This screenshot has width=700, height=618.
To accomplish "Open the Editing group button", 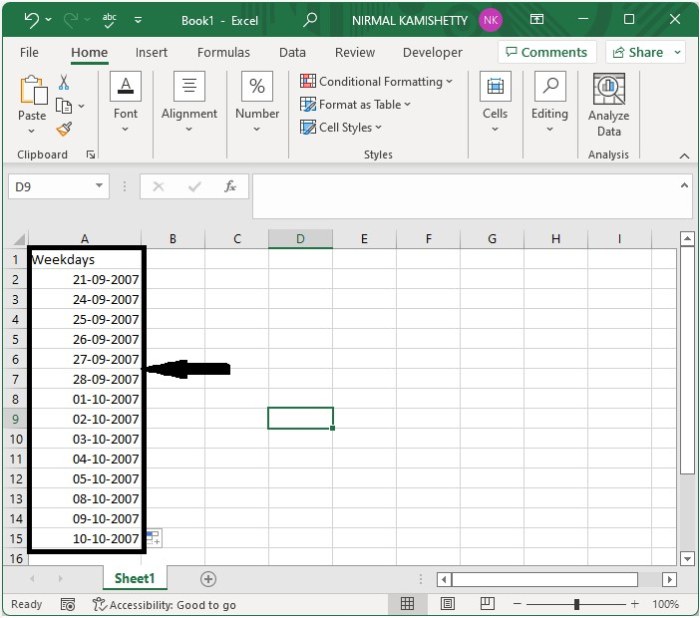I will pyautogui.click(x=550, y=102).
